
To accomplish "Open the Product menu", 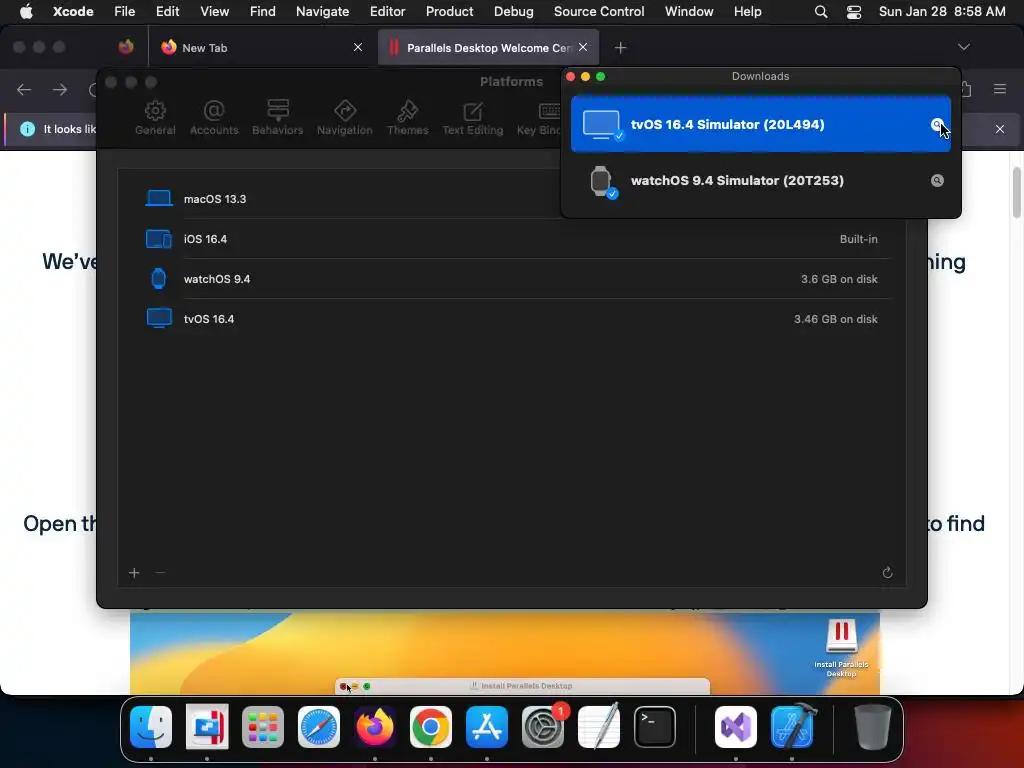I will point(449,11).
